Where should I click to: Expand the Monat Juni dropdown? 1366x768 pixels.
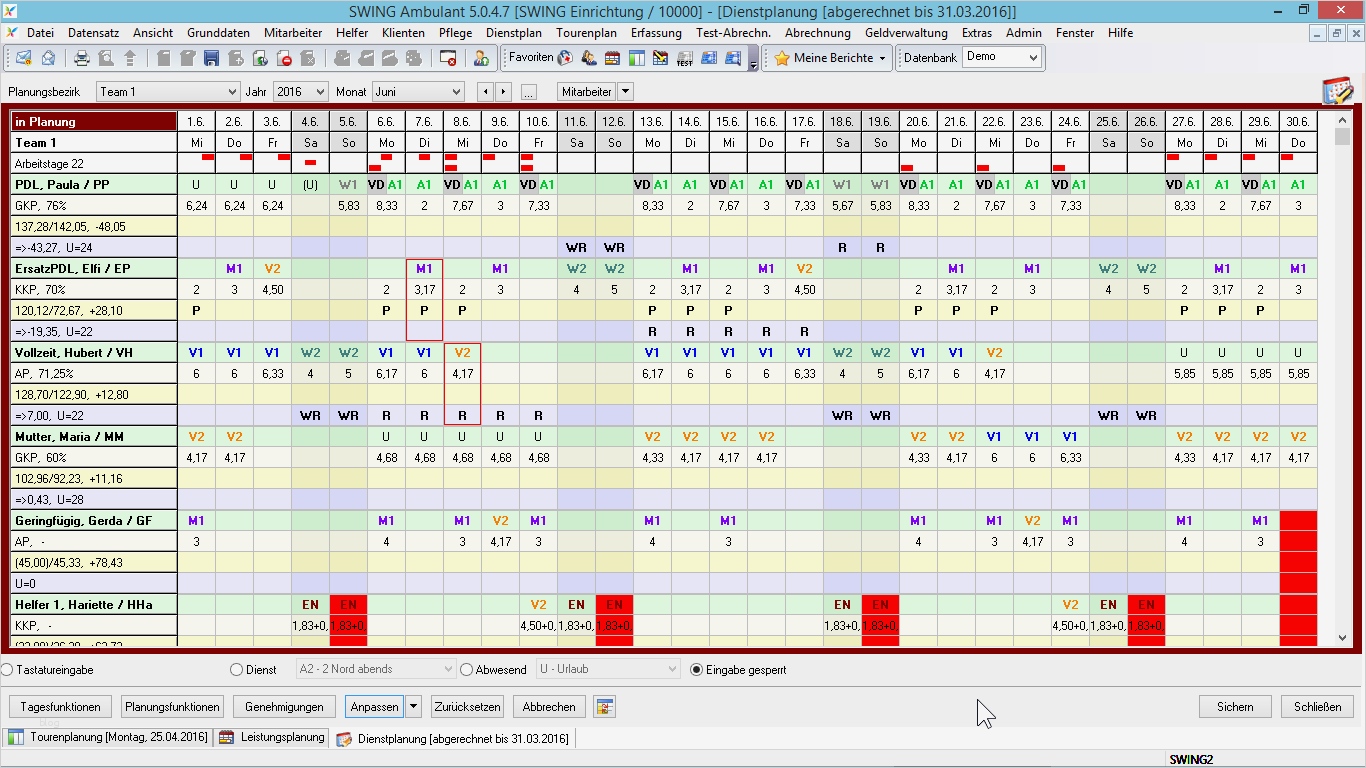click(417, 92)
